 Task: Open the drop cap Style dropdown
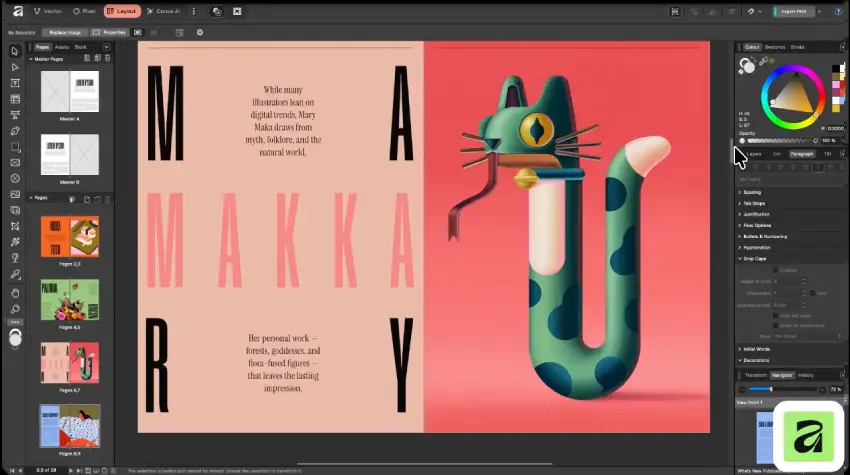(x=807, y=336)
